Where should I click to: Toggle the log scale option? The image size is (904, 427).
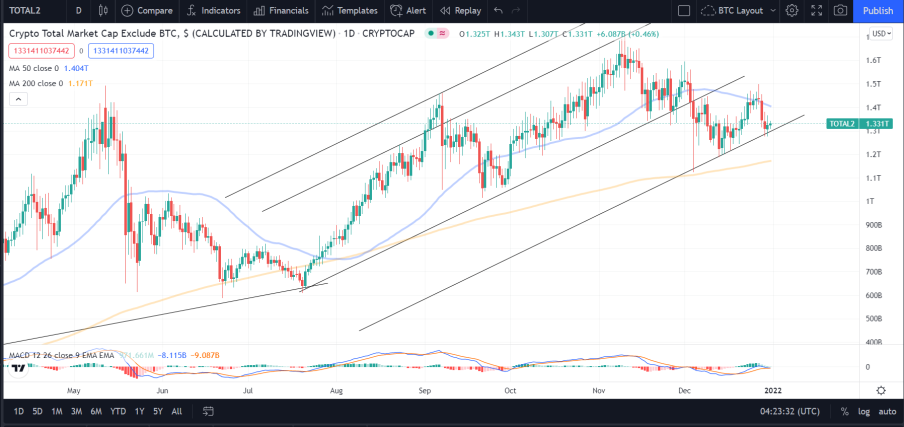coord(864,411)
